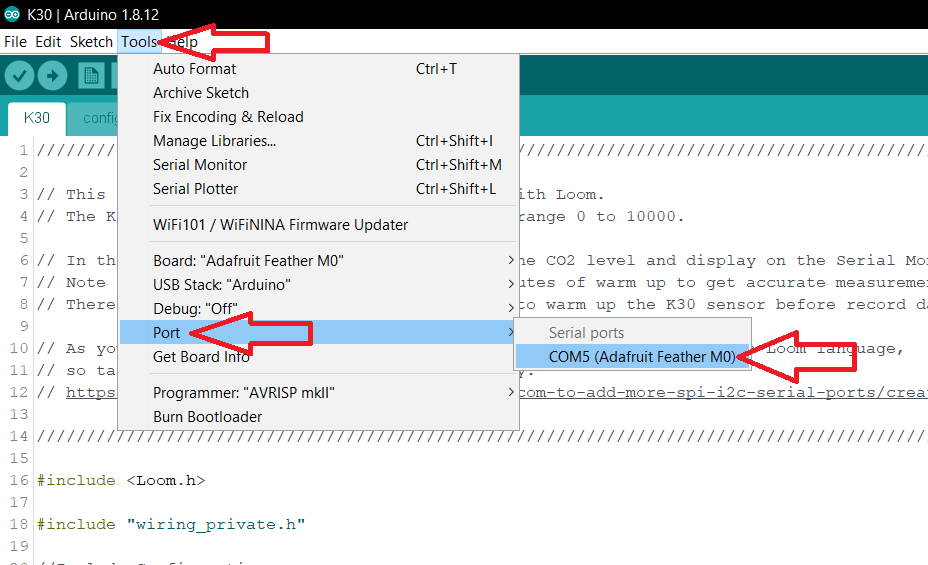Select Auto Format menu entry
Screen dimensions: 928x565
coord(318,69)
